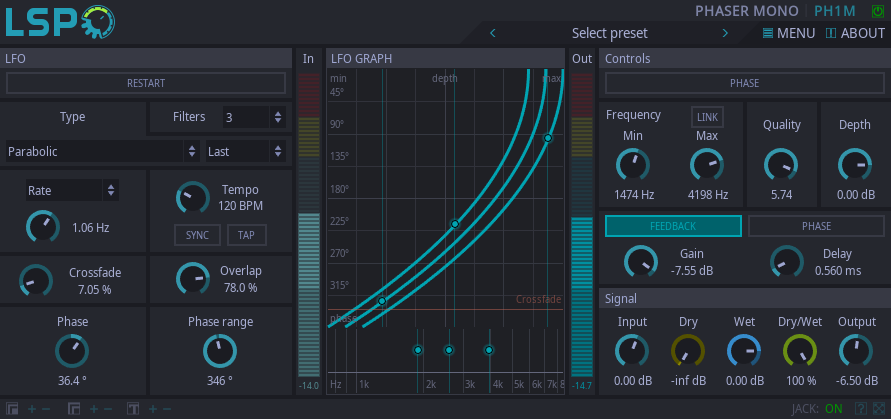Click the Overlap knob at 78.0 %

coord(193,279)
